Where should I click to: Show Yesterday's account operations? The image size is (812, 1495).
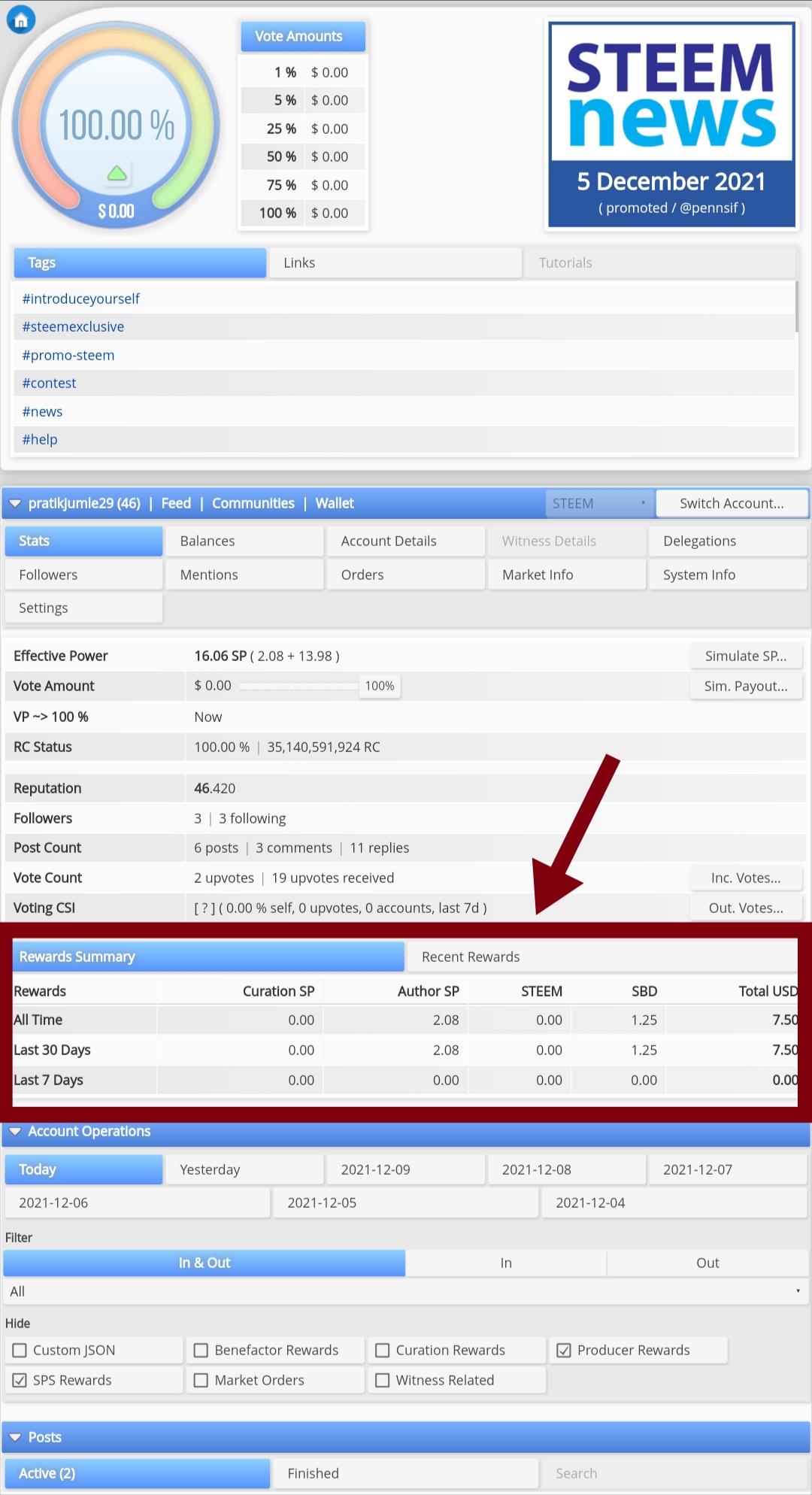click(x=244, y=1170)
